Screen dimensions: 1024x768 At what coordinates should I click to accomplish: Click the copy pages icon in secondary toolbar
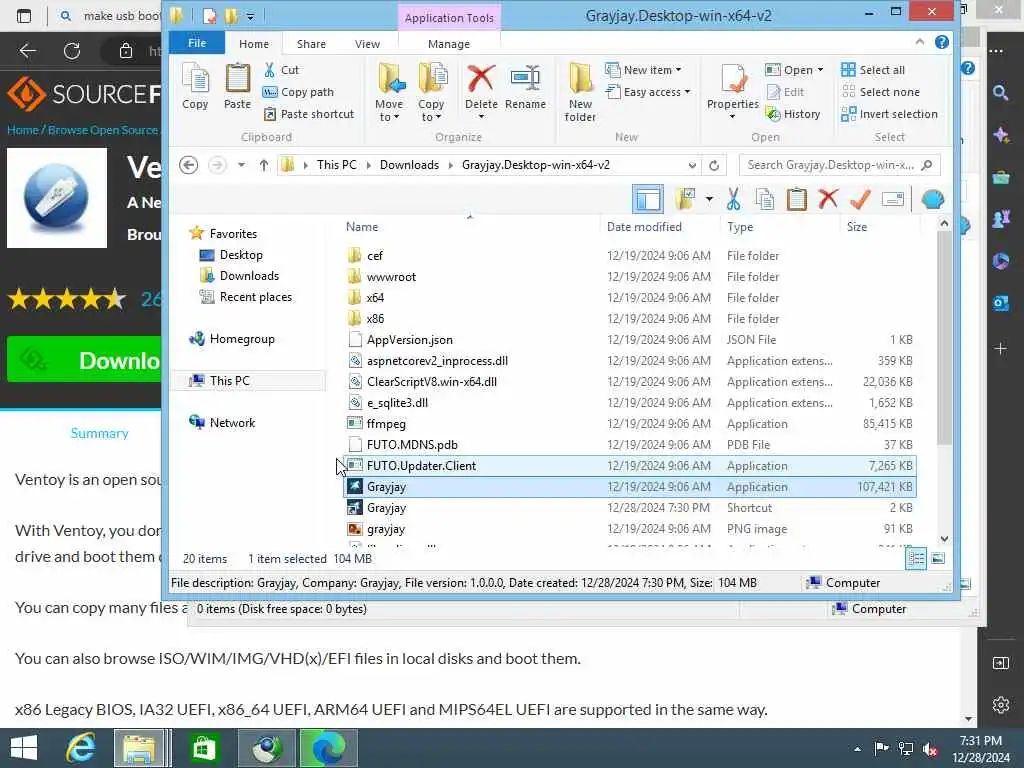coord(765,199)
